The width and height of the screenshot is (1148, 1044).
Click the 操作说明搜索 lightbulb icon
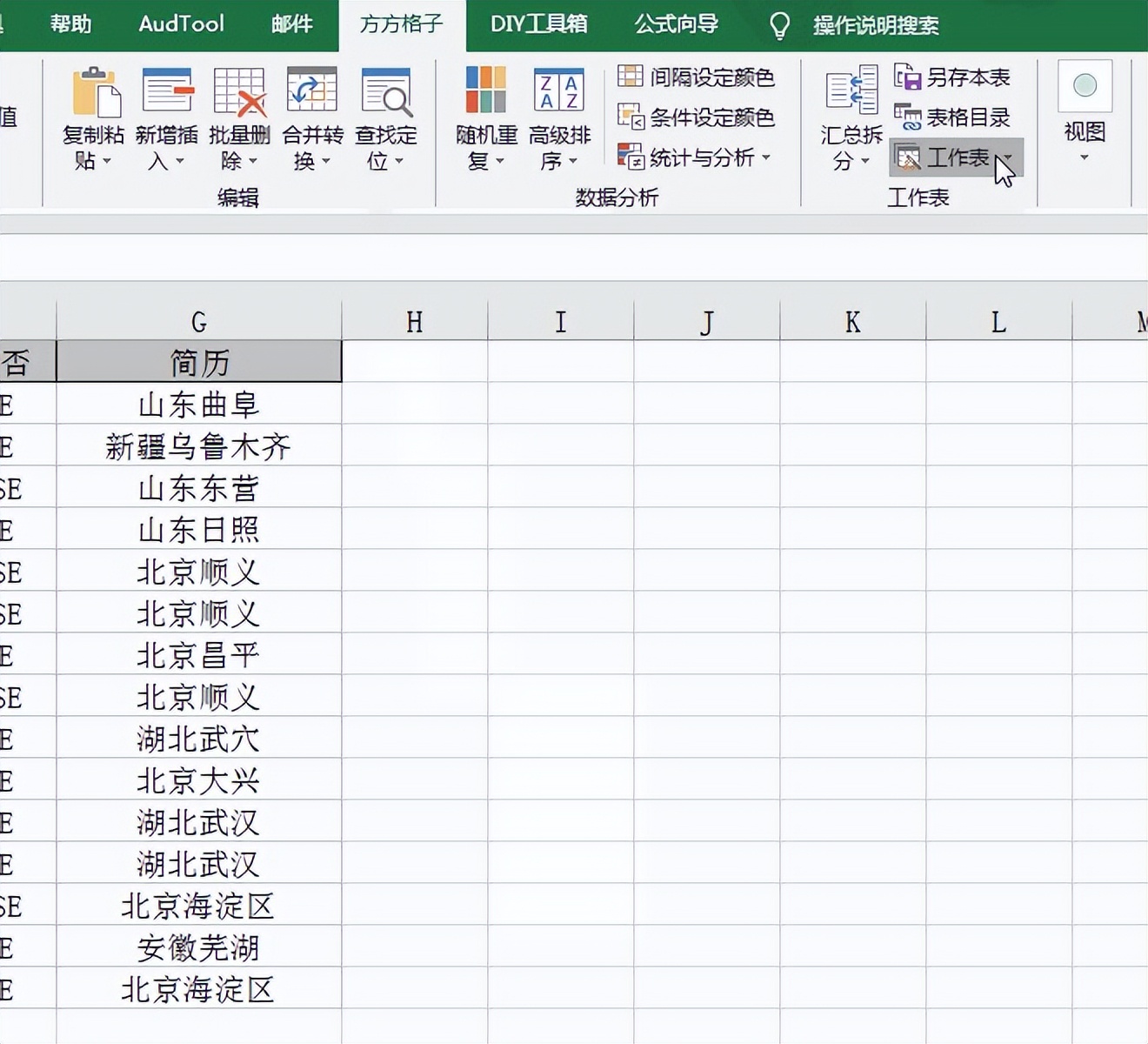tap(778, 26)
